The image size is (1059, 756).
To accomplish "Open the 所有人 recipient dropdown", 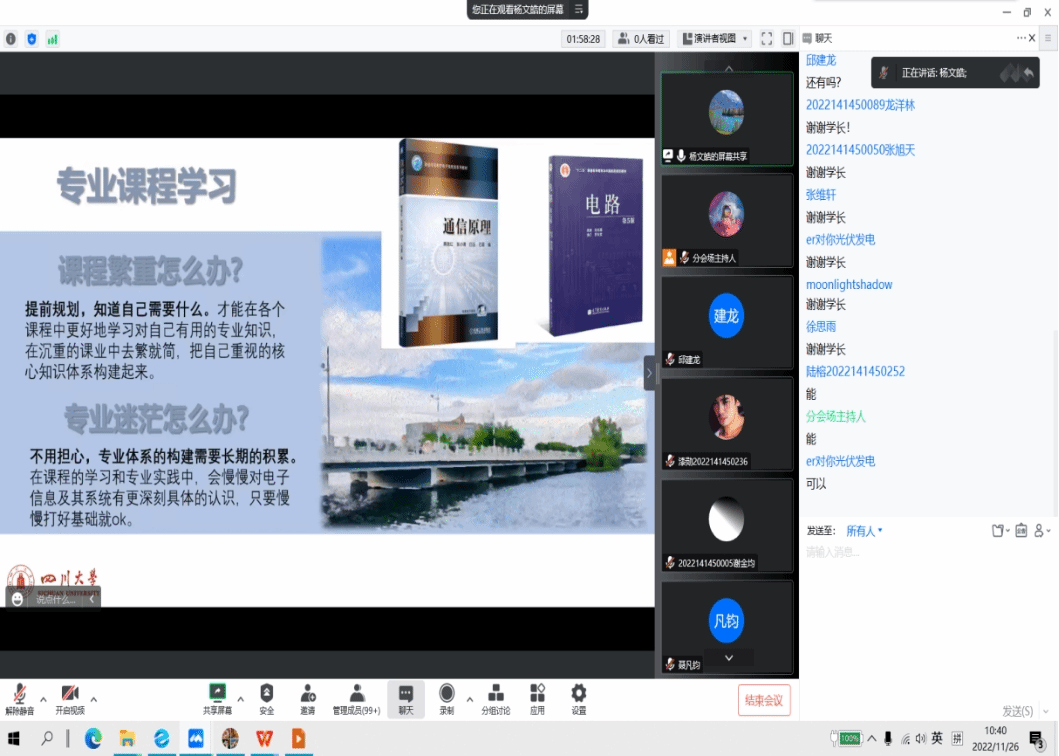I will [864, 531].
